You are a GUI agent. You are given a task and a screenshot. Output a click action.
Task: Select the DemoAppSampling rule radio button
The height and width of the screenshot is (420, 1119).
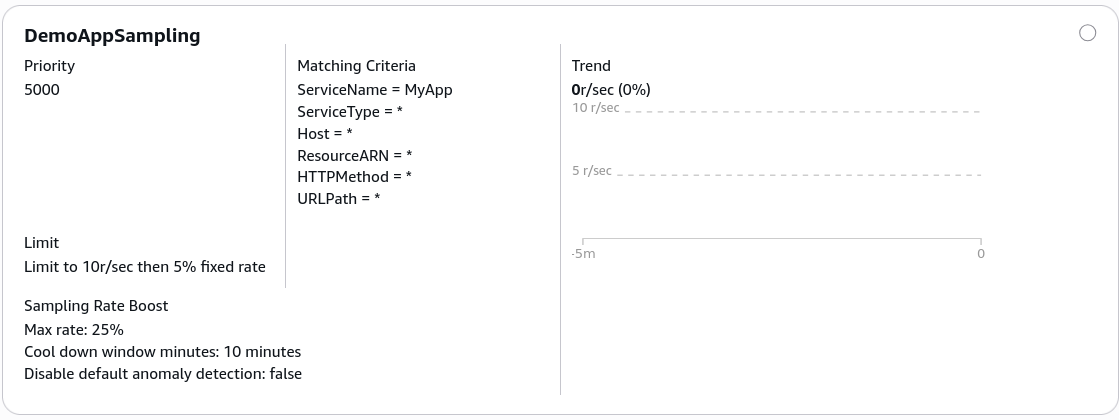pyautogui.click(x=1087, y=33)
